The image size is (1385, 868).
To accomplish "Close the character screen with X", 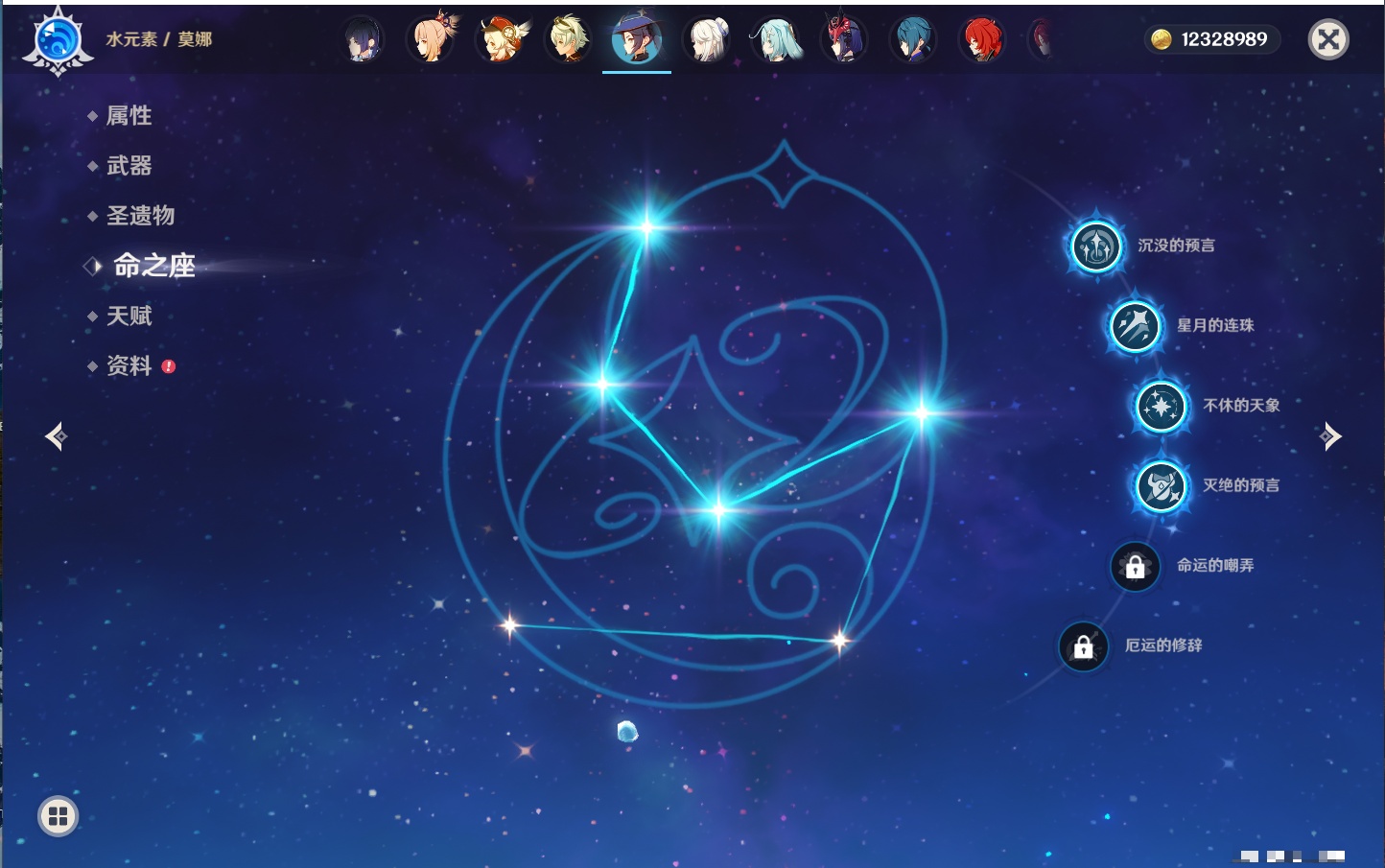I will (1328, 39).
